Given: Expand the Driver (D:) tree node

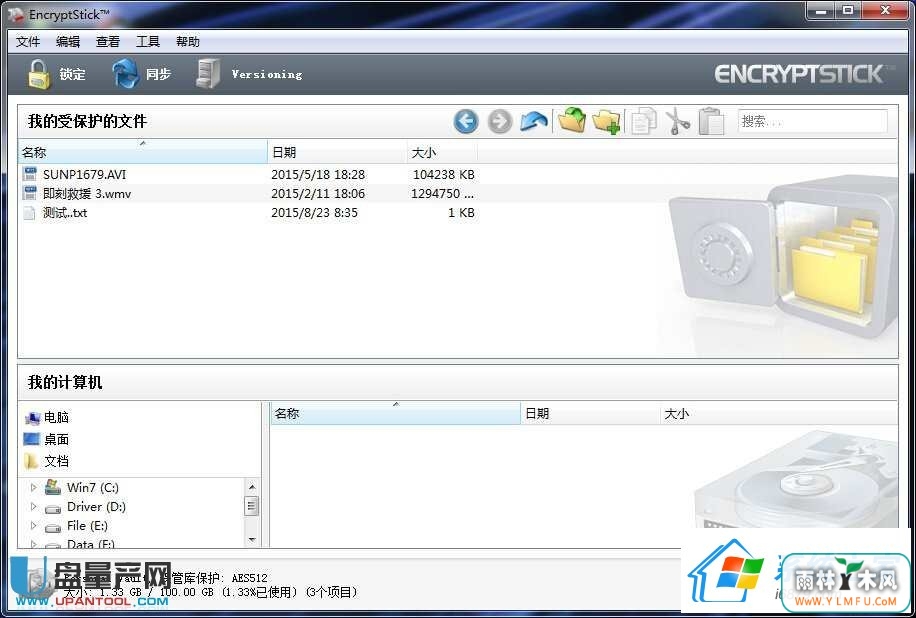Looking at the screenshot, I should coord(33,506).
